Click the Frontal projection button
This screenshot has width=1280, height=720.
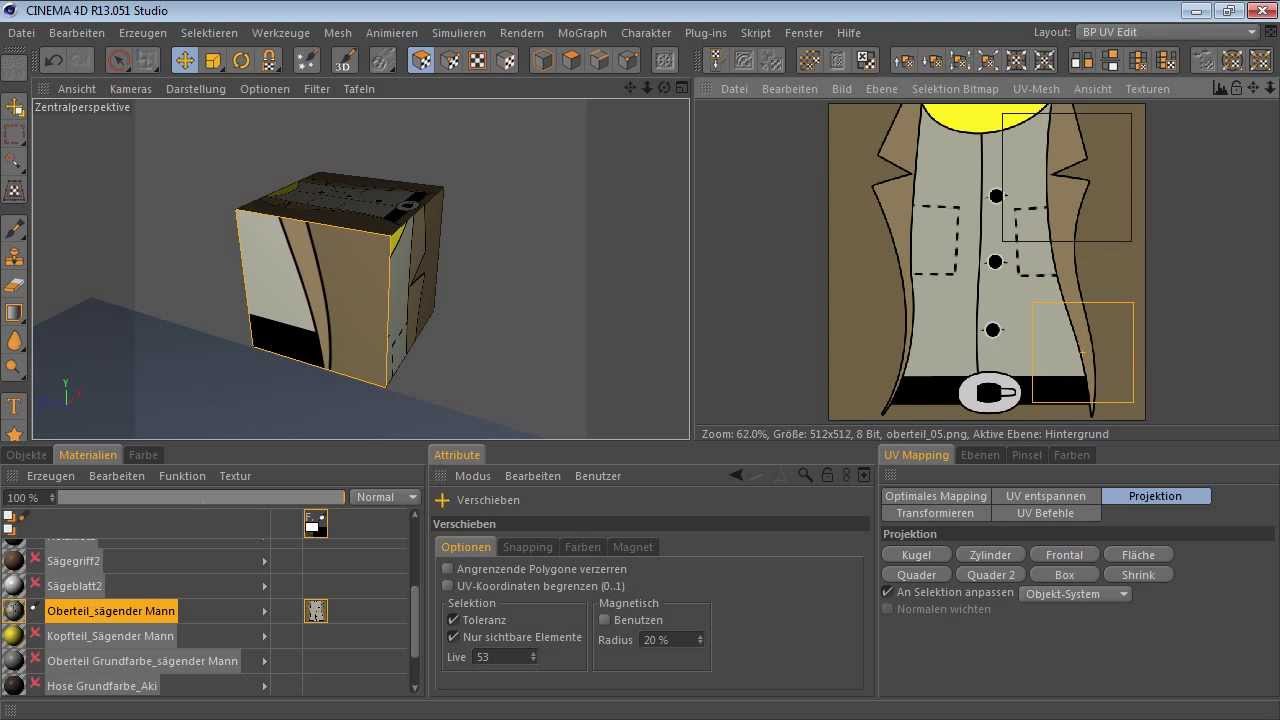[x=1064, y=555]
